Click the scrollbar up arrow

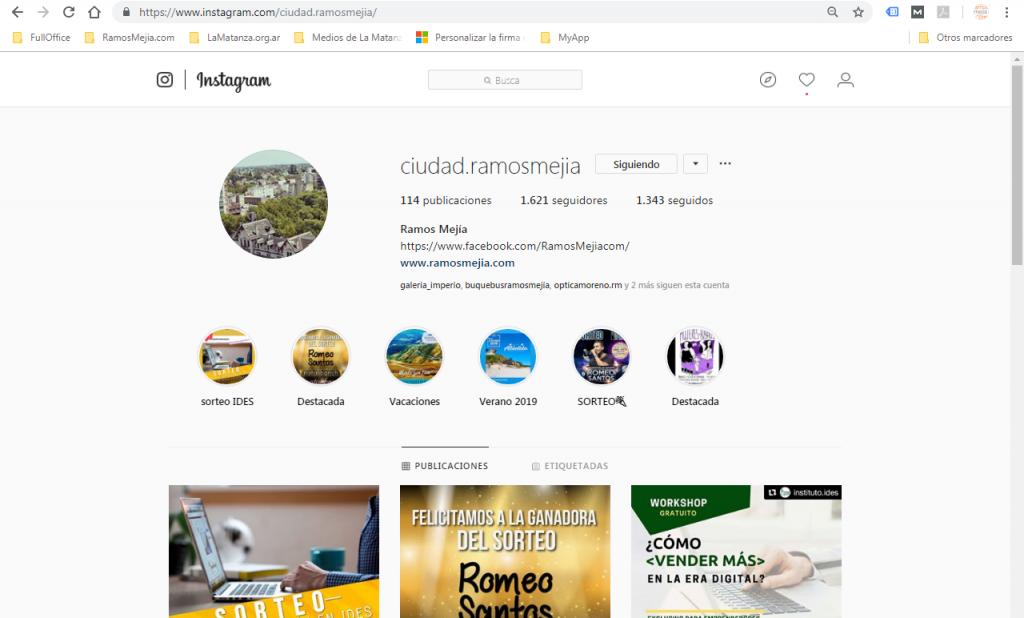pyautogui.click(x=1017, y=59)
